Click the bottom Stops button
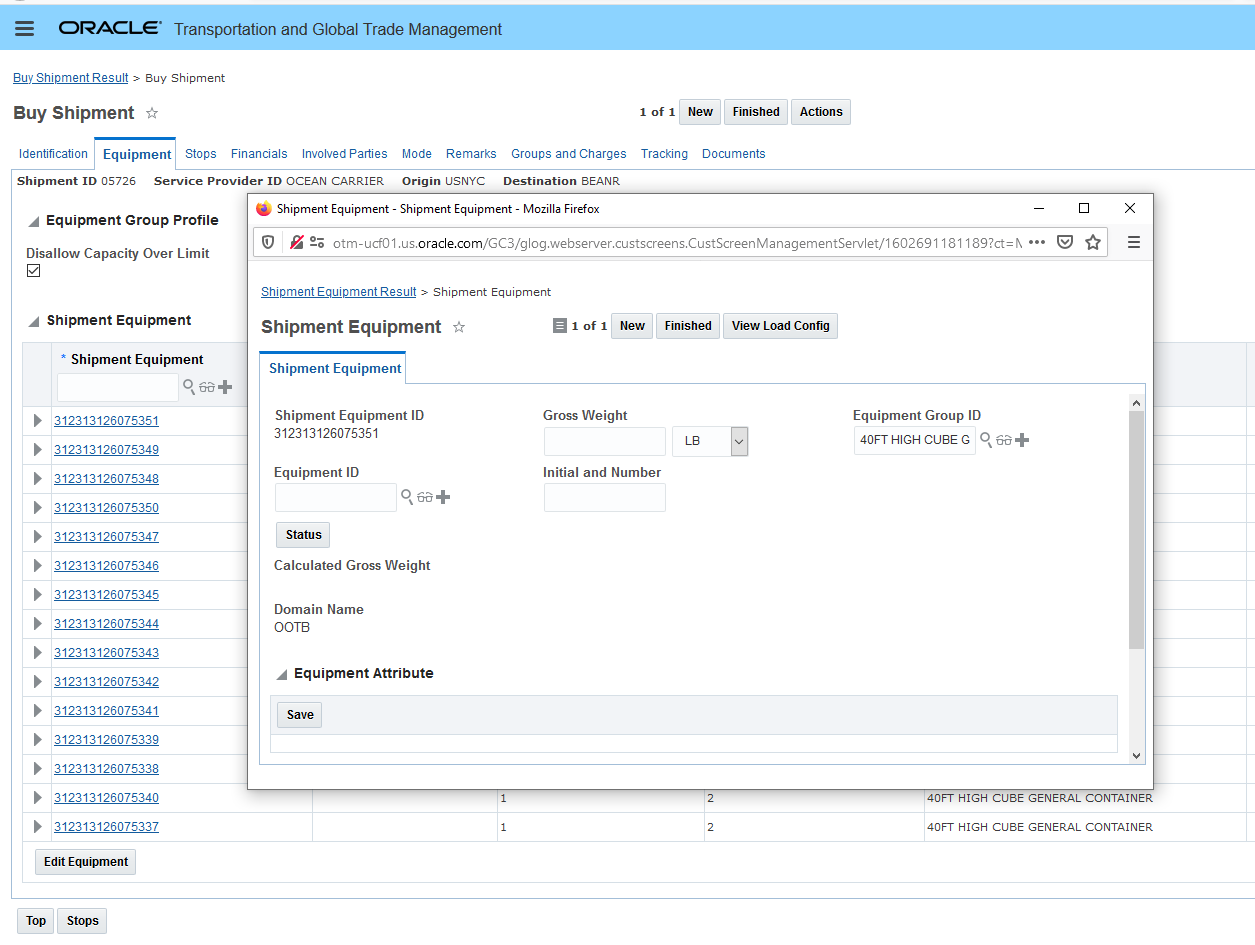 coord(83,921)
